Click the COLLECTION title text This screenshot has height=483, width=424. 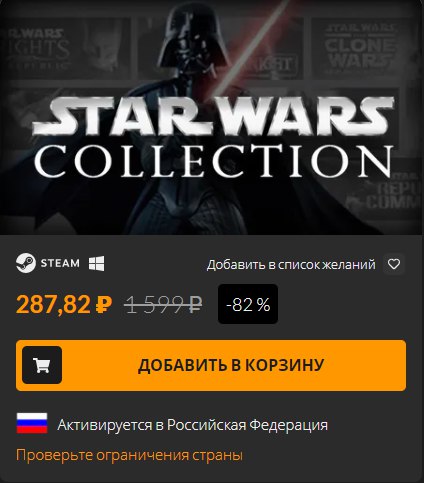pos(214,161)
